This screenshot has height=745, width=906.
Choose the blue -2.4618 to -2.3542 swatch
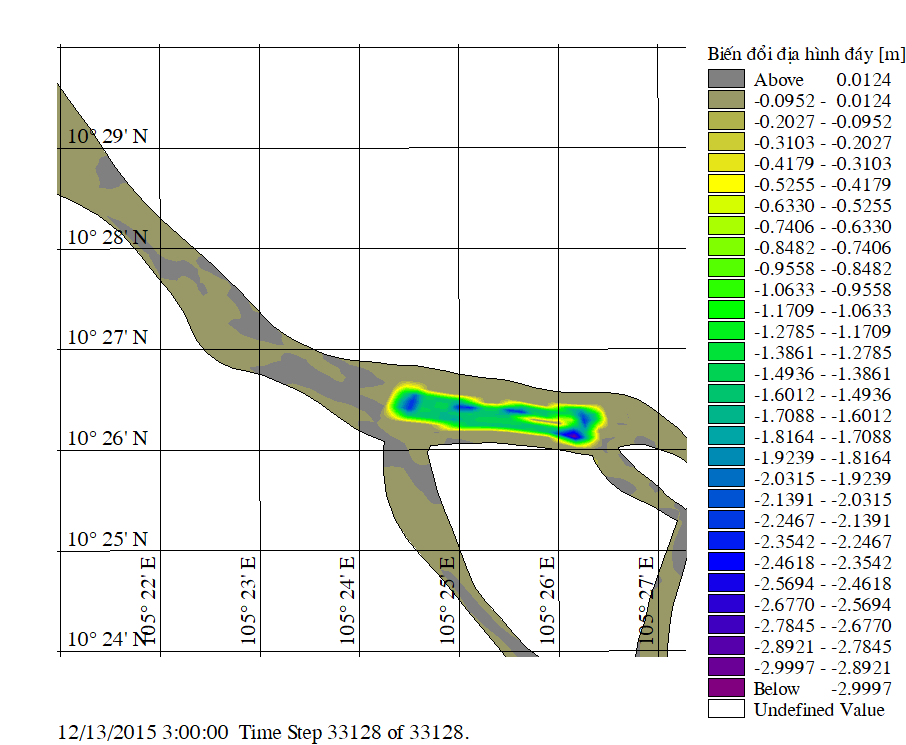[726, 562]
